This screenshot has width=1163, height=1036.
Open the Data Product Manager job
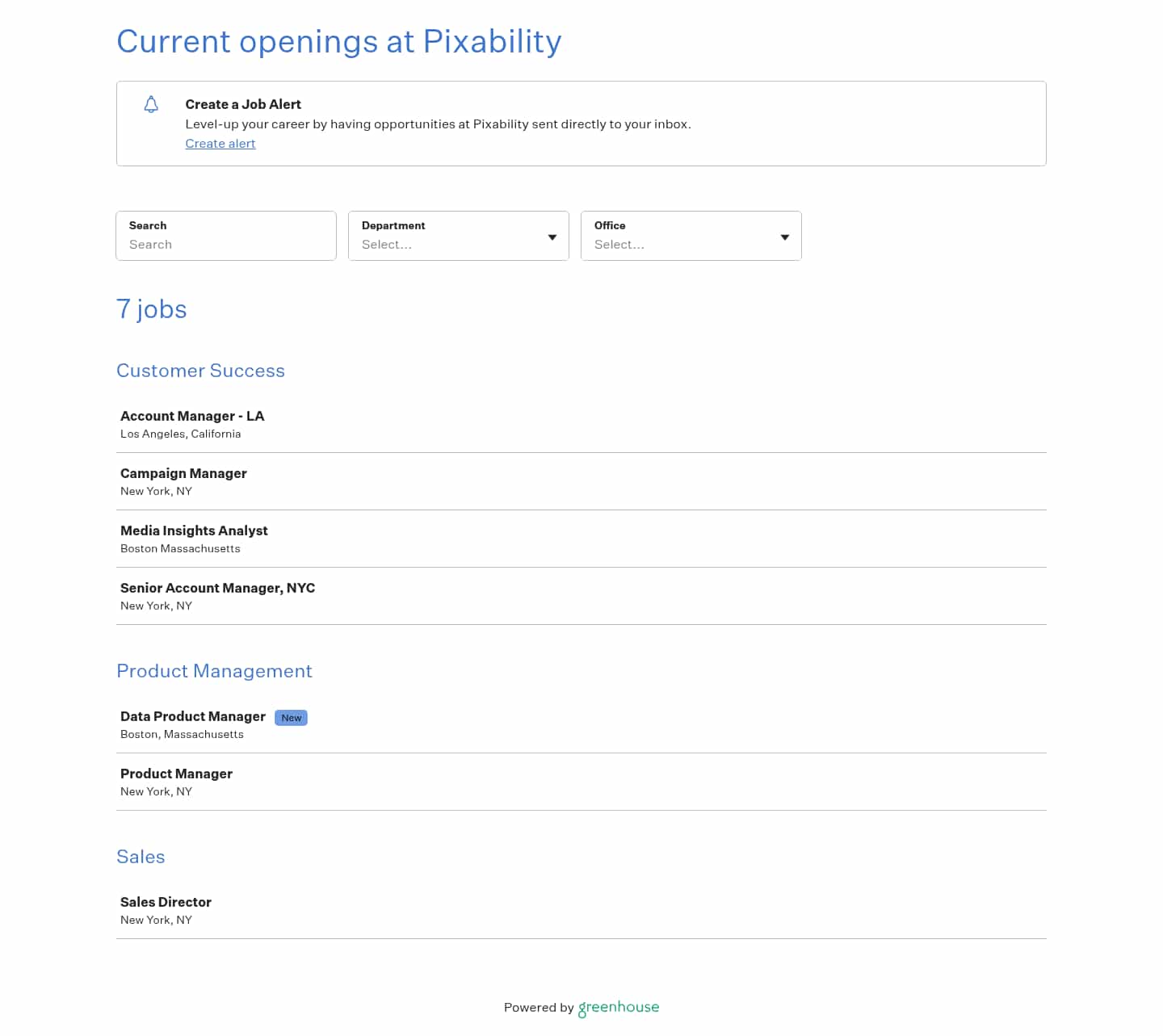coord(193,716)
